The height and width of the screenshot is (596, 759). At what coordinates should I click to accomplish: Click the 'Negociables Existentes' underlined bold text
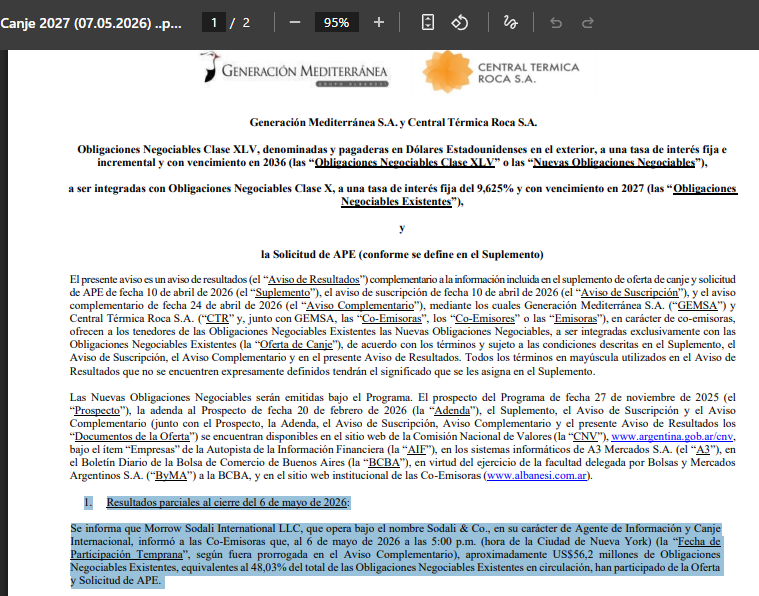(x=396, y=201)
